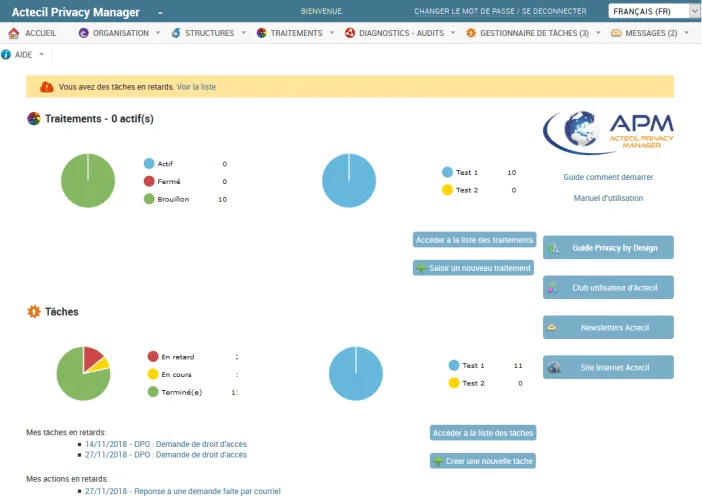Image resolution: width=702 pixels, height=500 pixels.
Task: Open Guide Privacy by Design button
Action: pos(608,248)
